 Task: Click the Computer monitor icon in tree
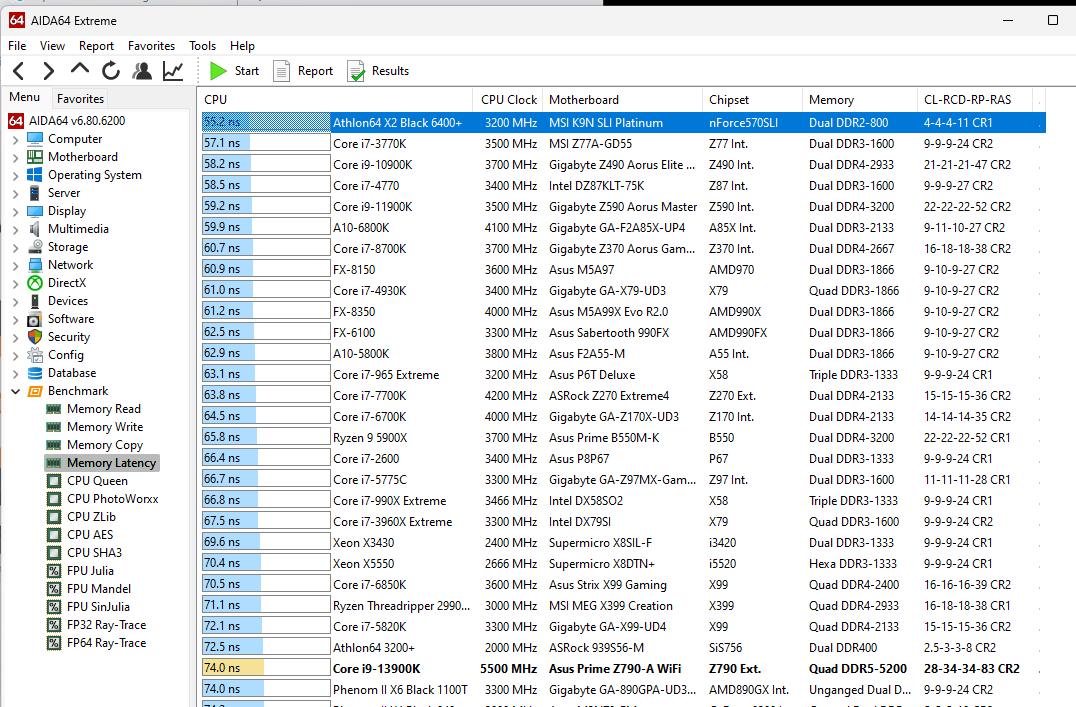[35, 139]
